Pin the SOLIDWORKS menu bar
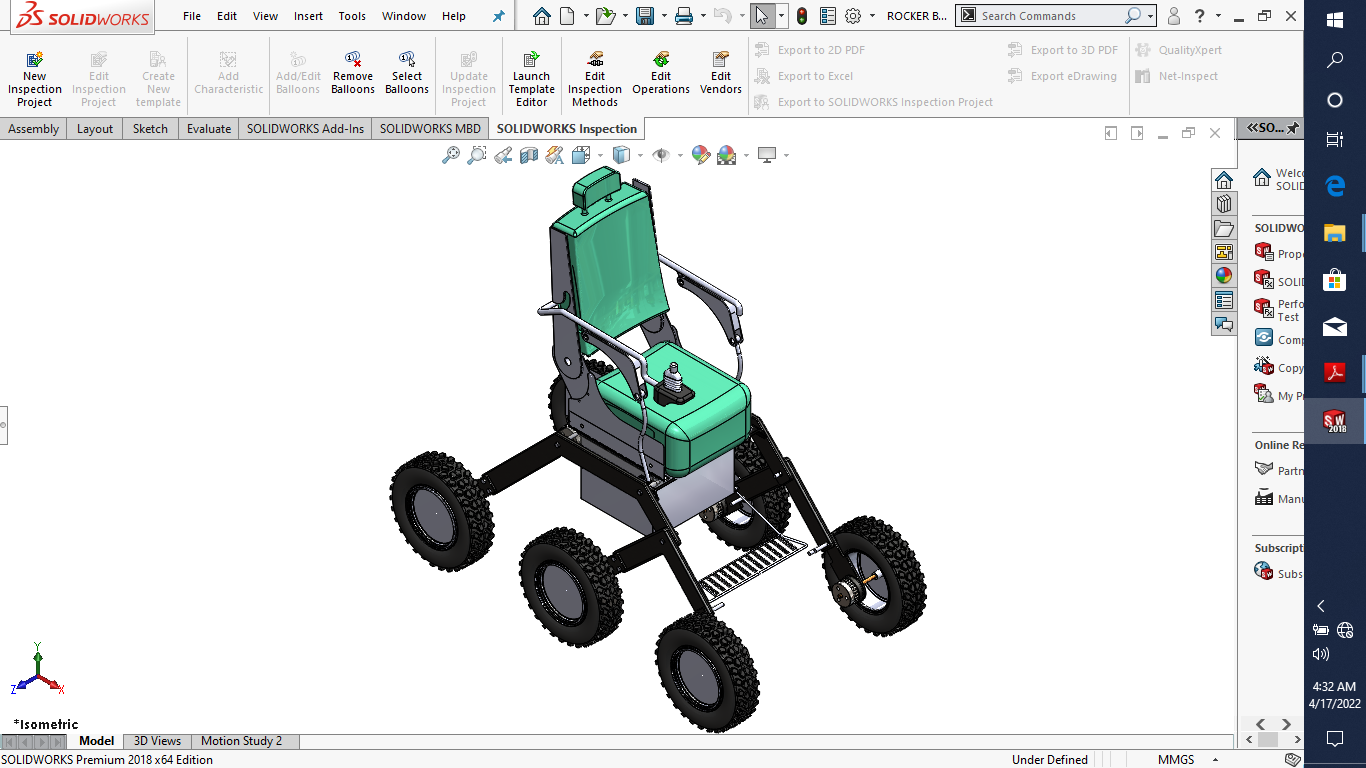 499,16
